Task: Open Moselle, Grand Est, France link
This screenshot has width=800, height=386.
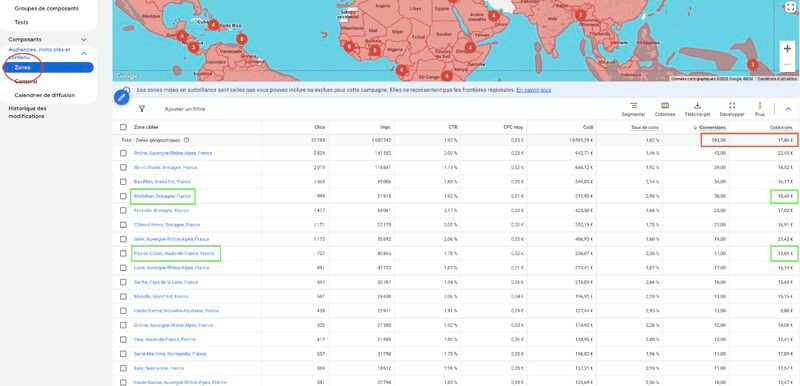Action: pos(161,296)
